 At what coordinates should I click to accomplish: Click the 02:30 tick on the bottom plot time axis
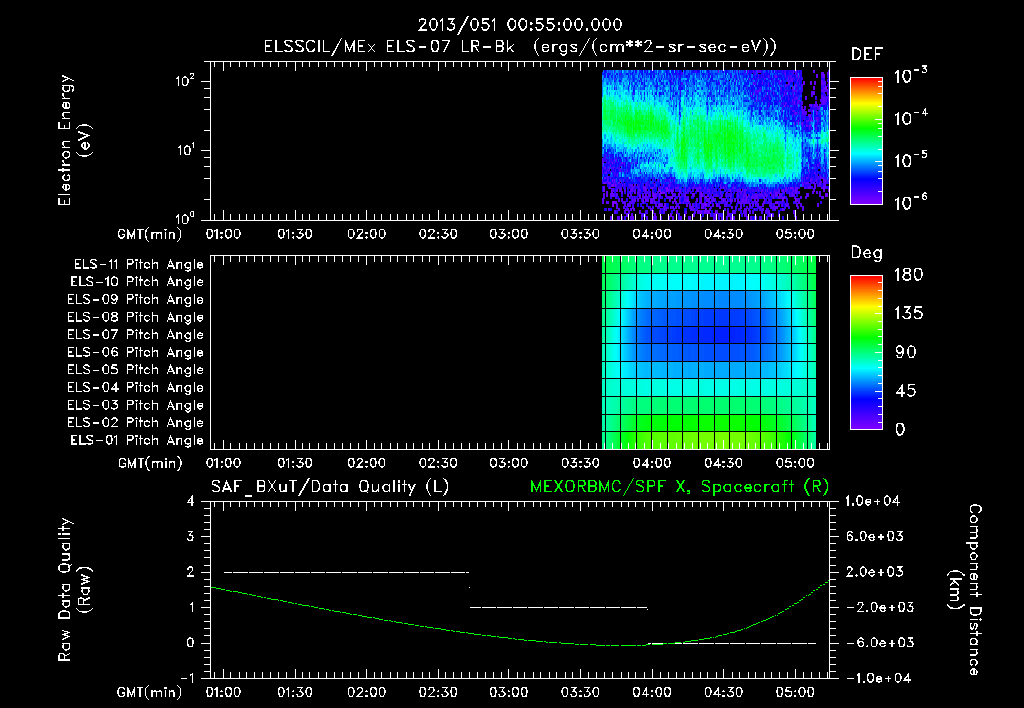(438, 692)
